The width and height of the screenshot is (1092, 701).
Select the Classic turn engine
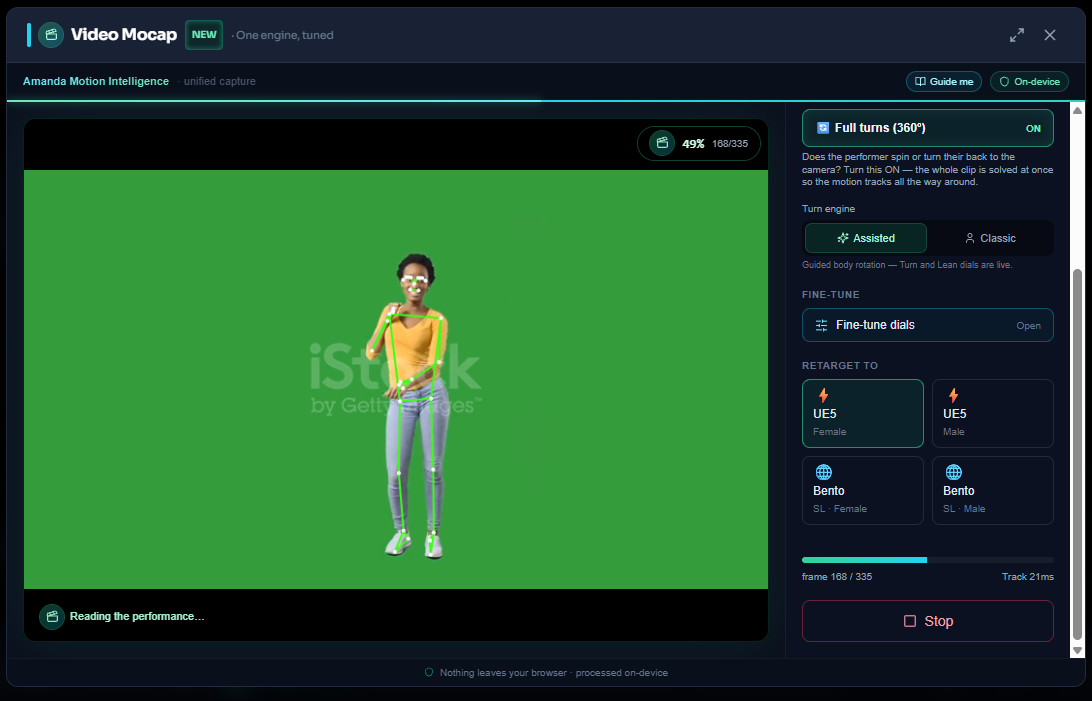(x=990, y=238)
